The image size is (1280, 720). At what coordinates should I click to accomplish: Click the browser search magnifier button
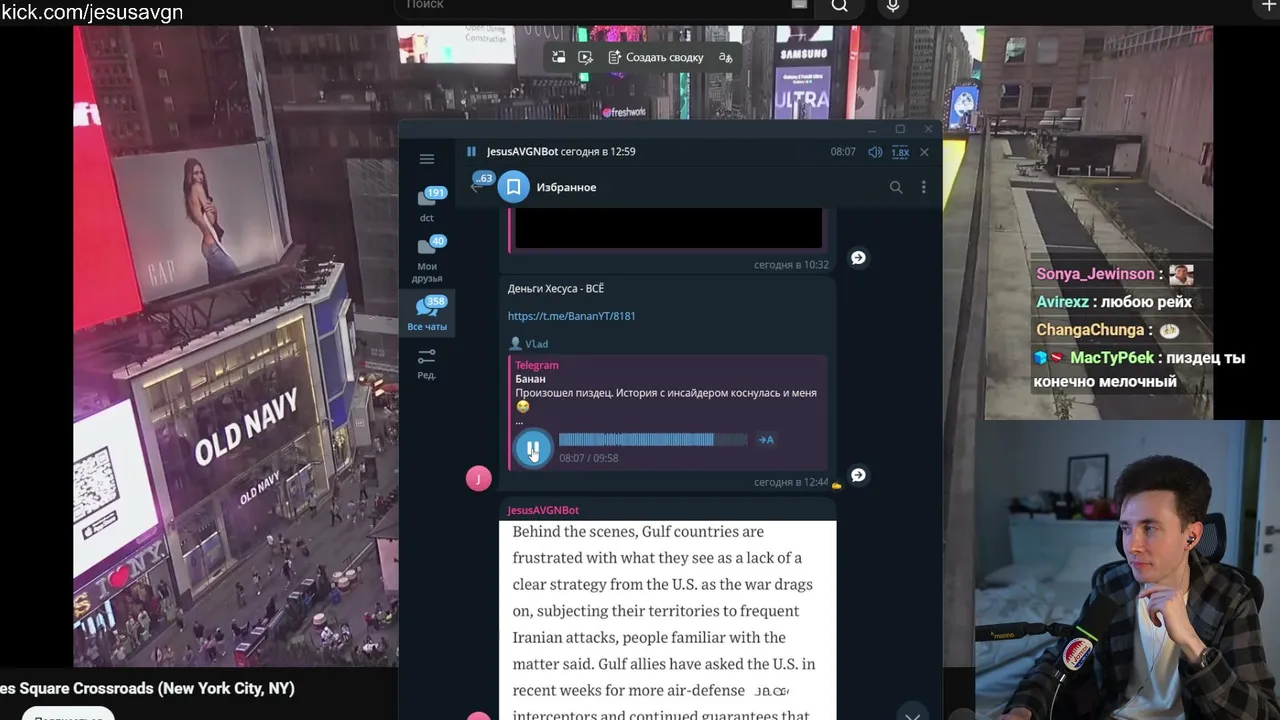[840, 6]
